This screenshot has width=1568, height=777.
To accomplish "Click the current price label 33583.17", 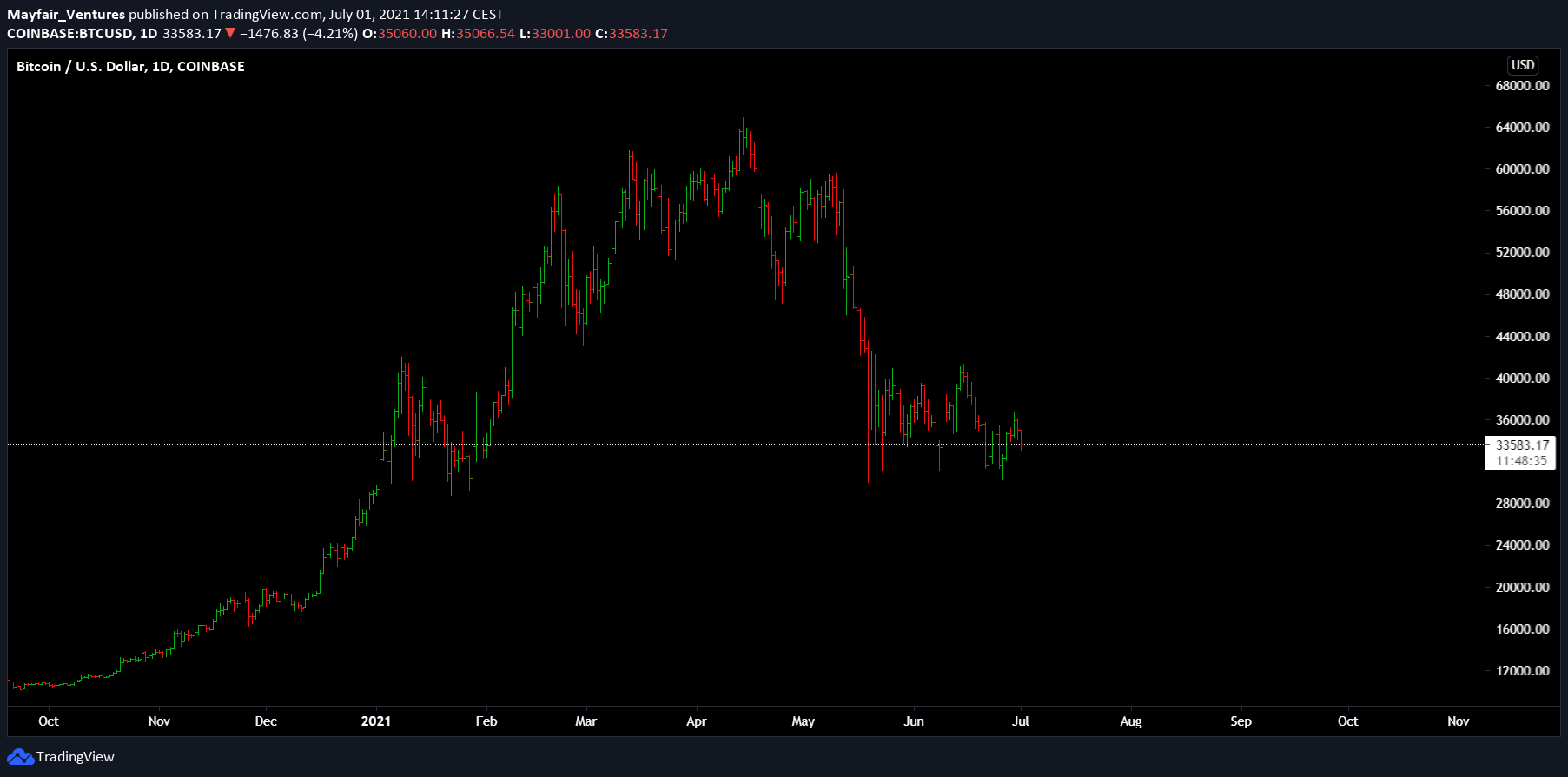I will (x=1522, y=445).
